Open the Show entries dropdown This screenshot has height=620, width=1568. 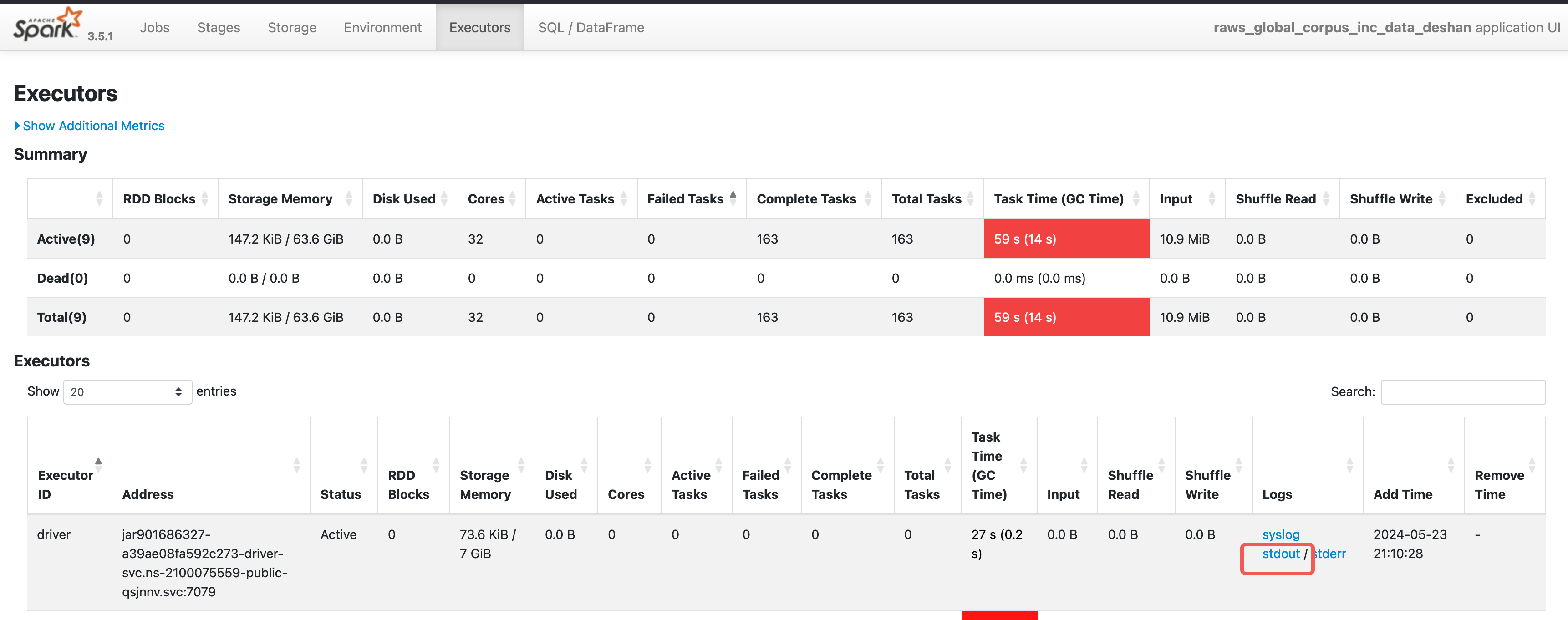coord(127,392)
